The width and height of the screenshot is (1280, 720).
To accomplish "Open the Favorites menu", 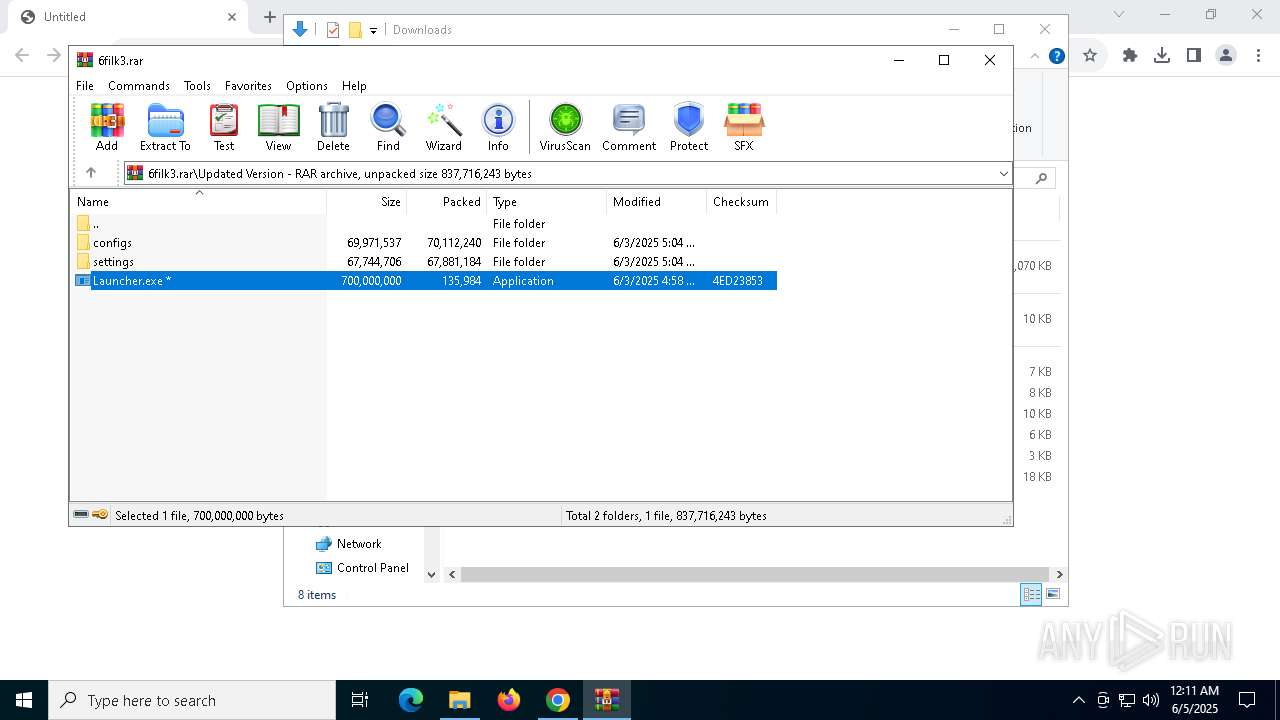I will tap(248, 86).
